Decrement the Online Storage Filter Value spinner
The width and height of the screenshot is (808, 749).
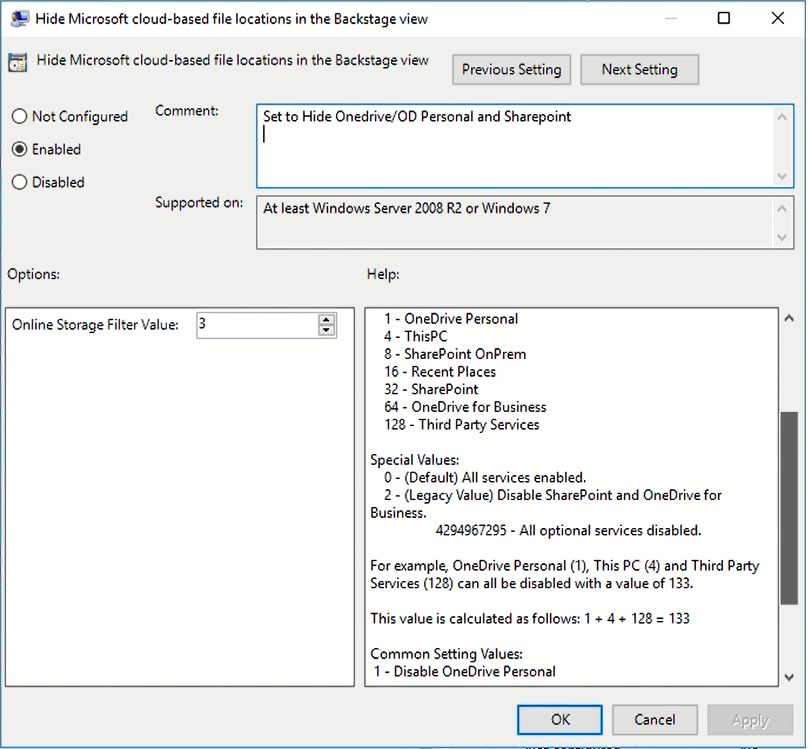(x=326, y=330)
